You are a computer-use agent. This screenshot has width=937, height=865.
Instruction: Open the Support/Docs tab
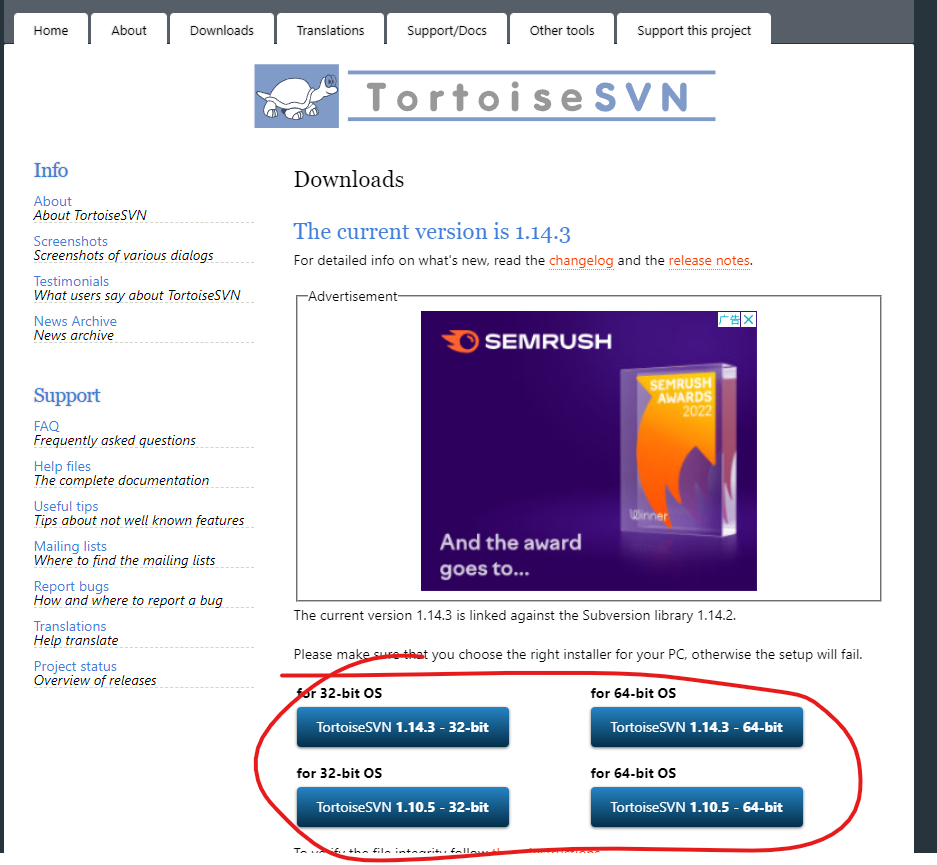[x=447, y=30]
